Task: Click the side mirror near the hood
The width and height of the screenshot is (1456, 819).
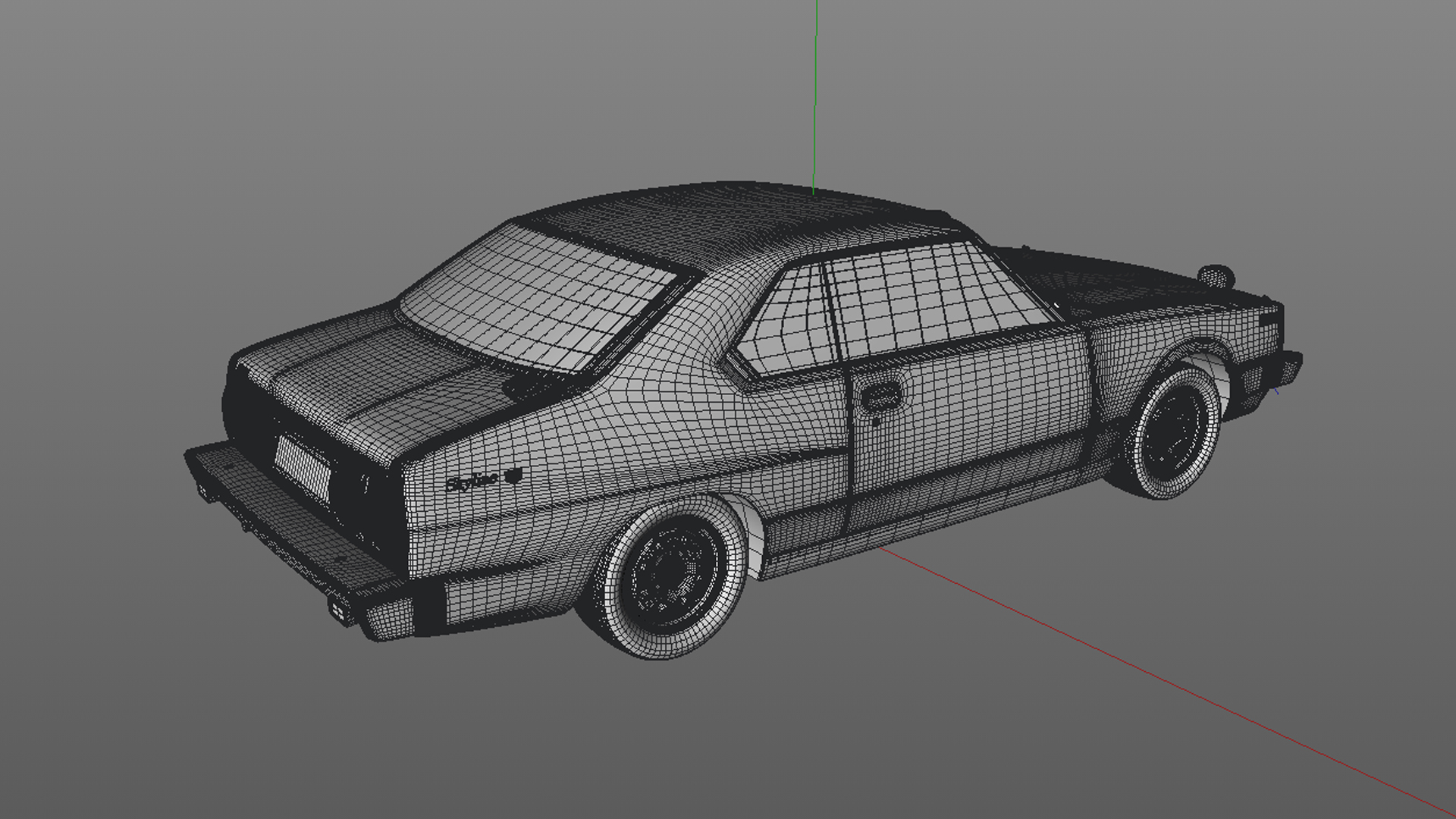Action: pos(1213,277)
